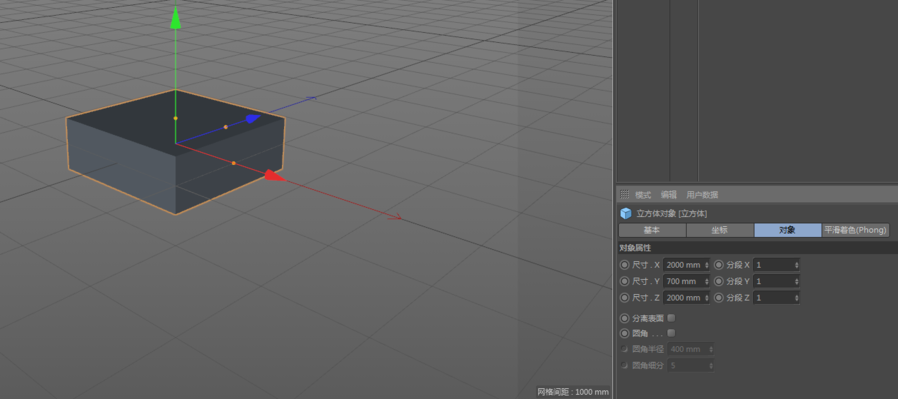Click the blue Z-axis arrow handle

click(x=253, y=118)
